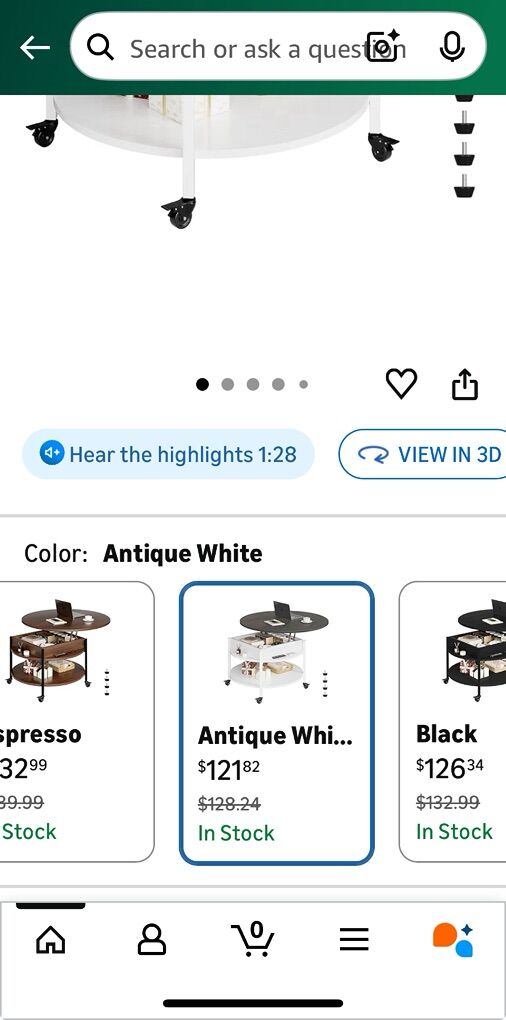This screenshot has height=1020, width=506.
Task: Select third image carousel dot
Action: point(253,384)
